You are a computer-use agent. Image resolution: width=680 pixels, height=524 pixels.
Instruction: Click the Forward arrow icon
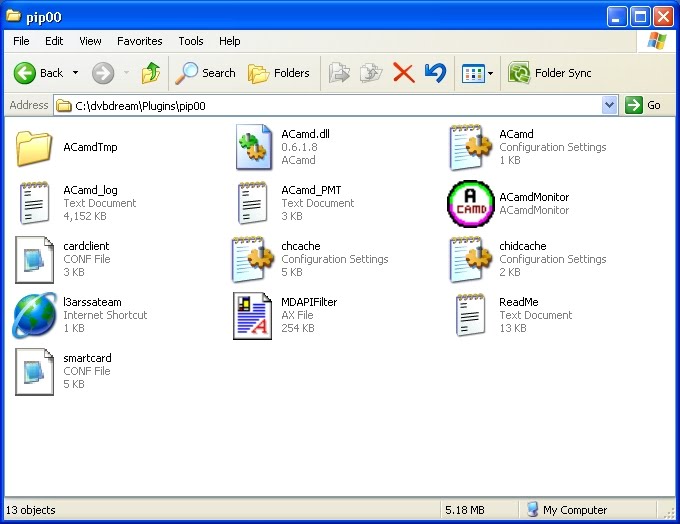pyautogui.click(x=103, y=72)
